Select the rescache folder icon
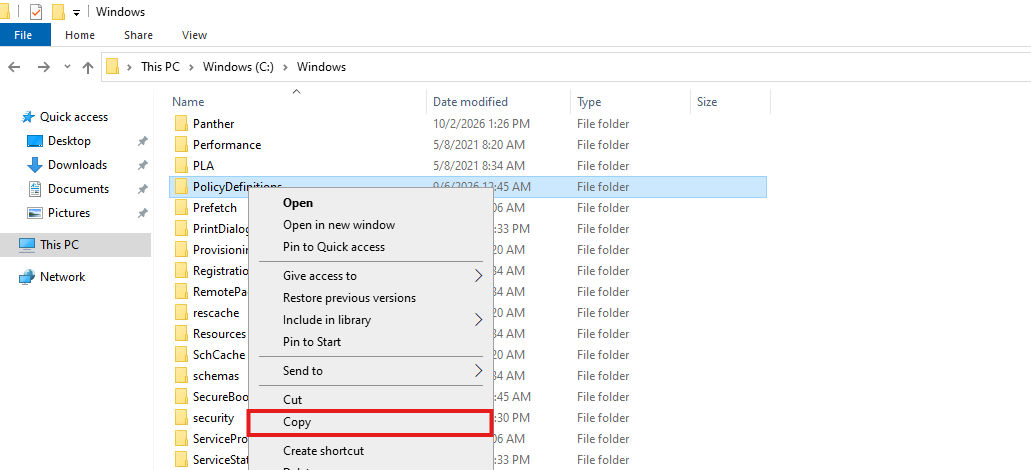Screen dimensions: 1031x470 pos(181,313)
